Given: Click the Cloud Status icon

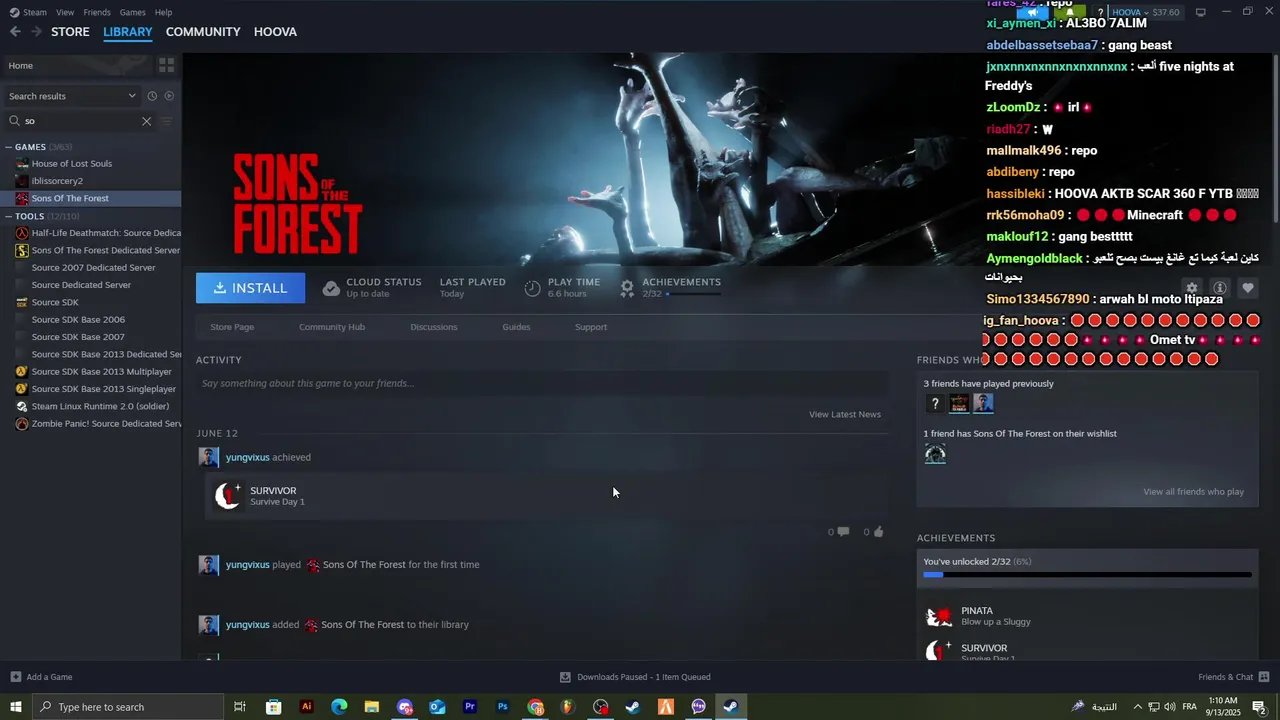Looking at the screenshot, I should (x=331, y=288).
